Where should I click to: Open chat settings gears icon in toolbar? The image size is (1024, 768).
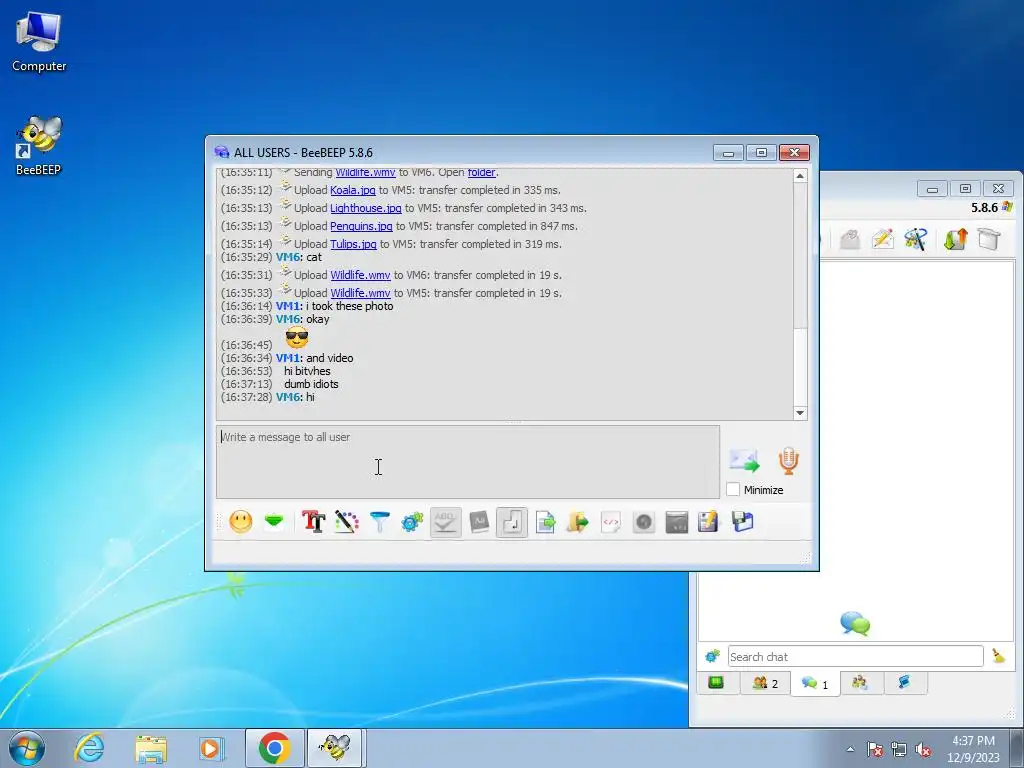coord(413,522)
